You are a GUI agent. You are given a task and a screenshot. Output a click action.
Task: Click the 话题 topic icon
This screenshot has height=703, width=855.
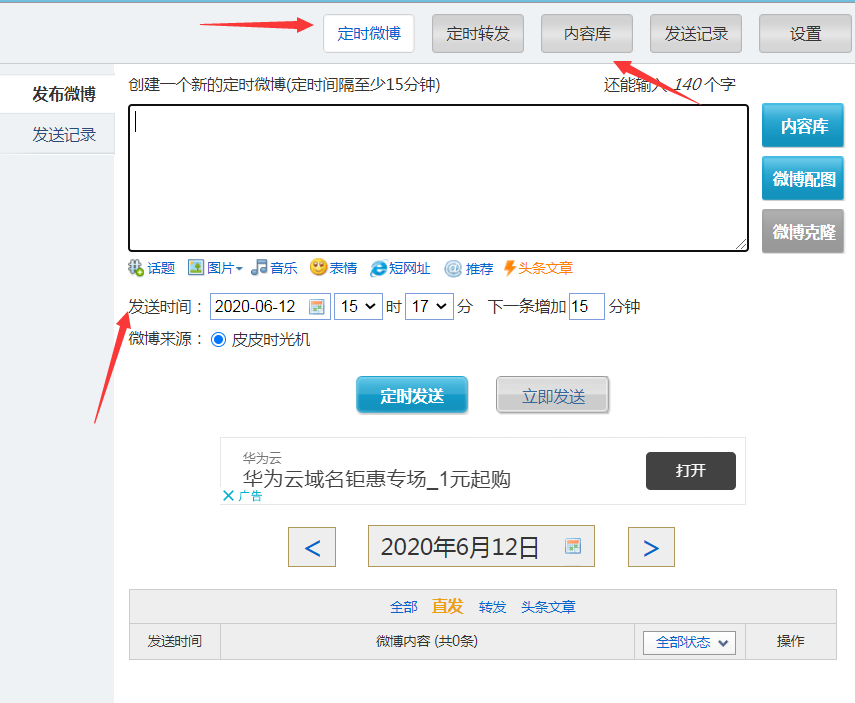[137, 268]
